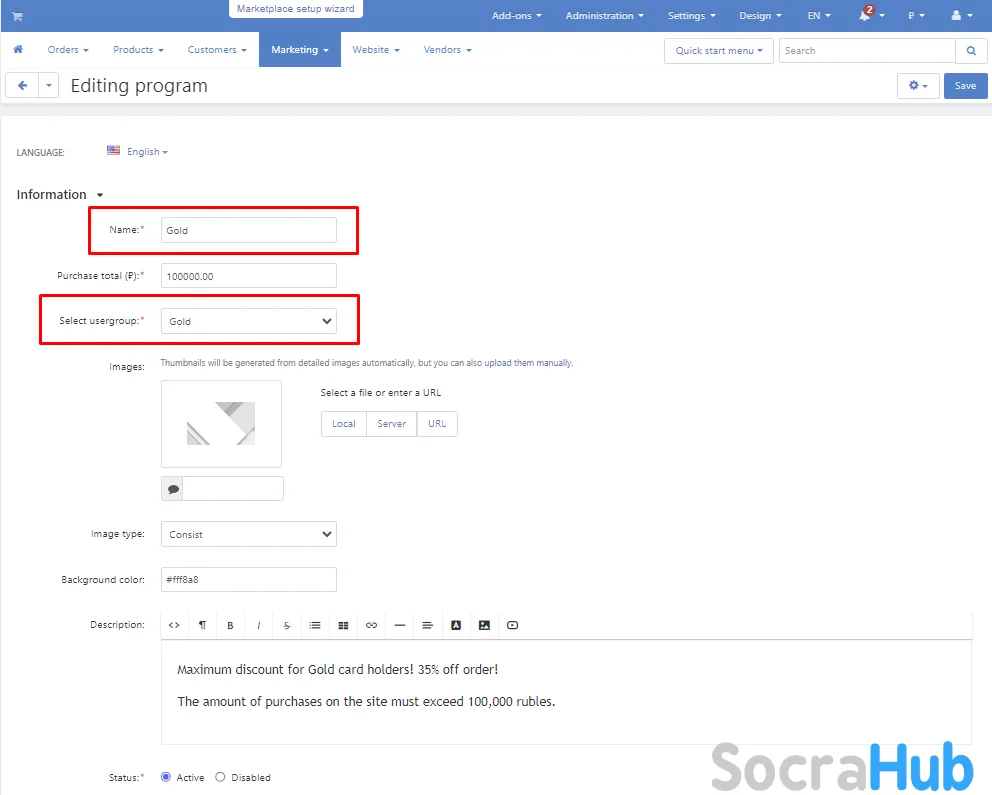The width and height of the screenshot is (992, 795).
Task: Click the image placeholder thumbnail
Action: click(x=221, y=424)
